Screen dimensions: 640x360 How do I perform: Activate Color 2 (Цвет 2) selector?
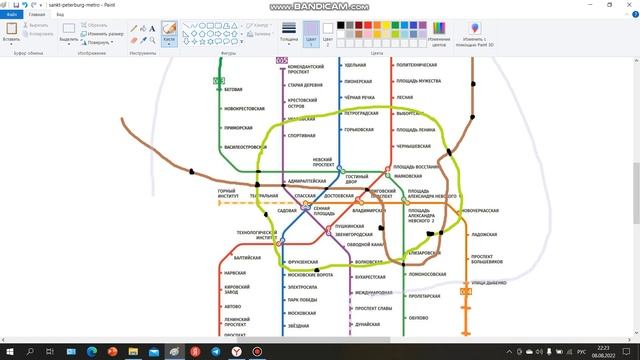pos(328,34)
